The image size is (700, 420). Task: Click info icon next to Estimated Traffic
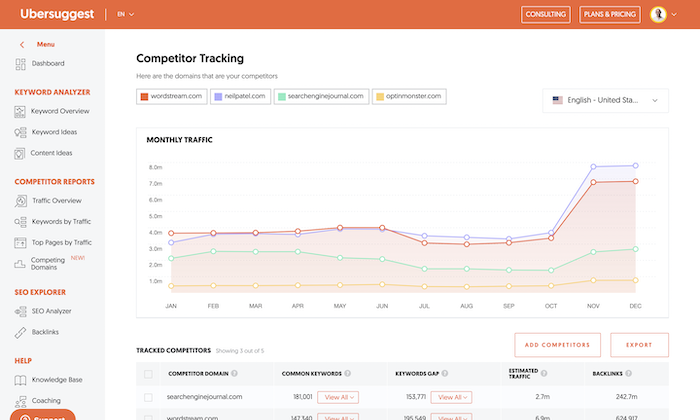pyautogui.click(x=544, y=374)
